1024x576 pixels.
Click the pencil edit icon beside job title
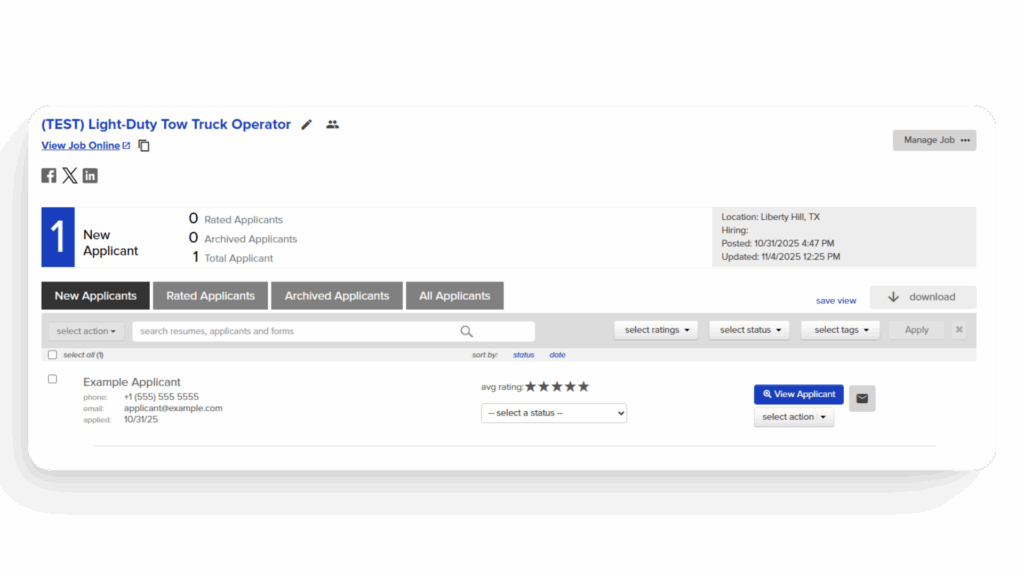[307, 125]
